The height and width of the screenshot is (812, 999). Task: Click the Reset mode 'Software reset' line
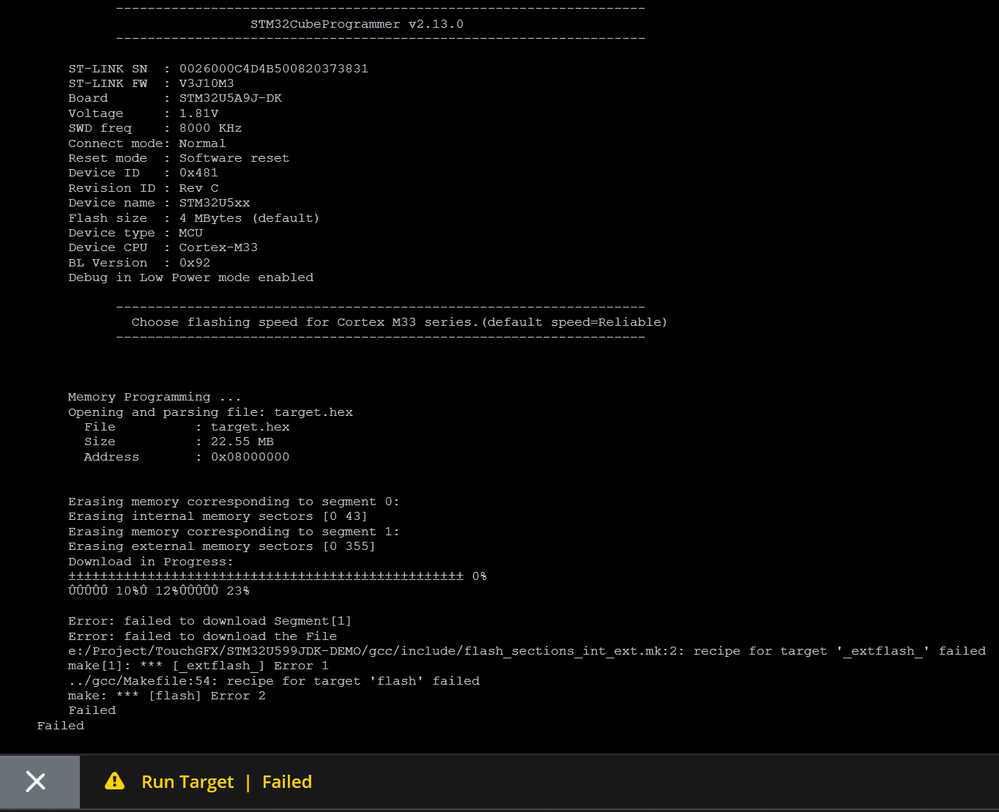coord(178,158)
